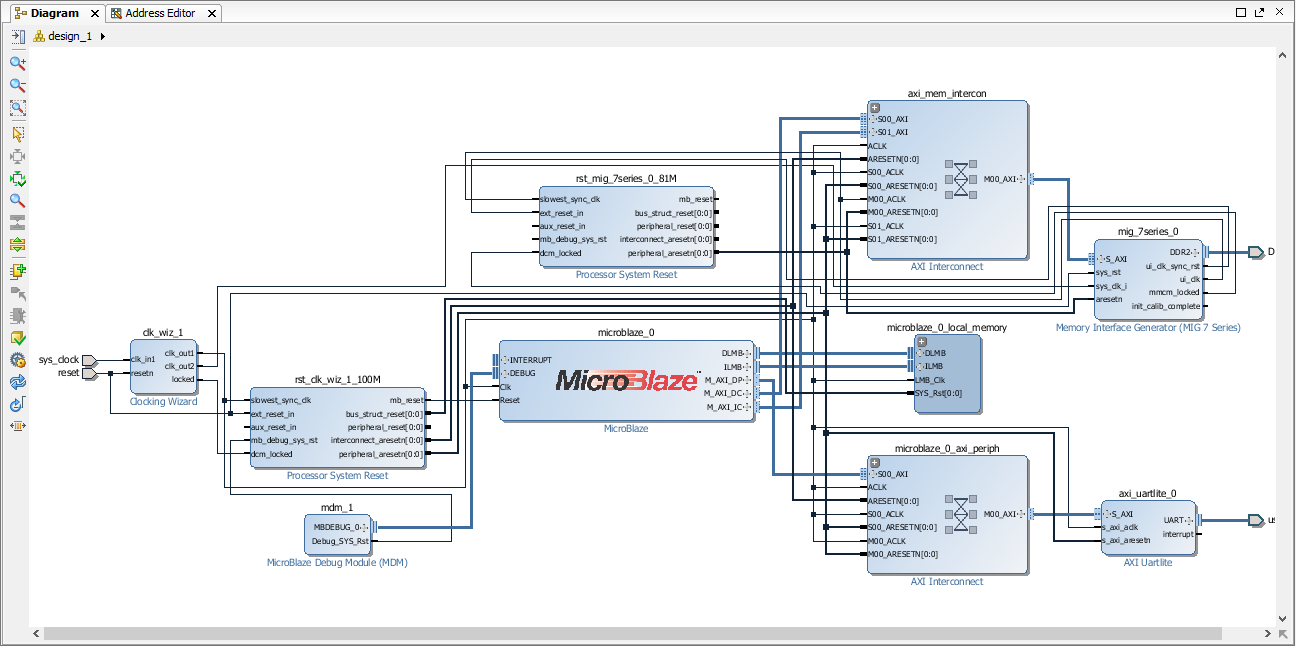Close the Diagram tab

(x=95, y=14)
